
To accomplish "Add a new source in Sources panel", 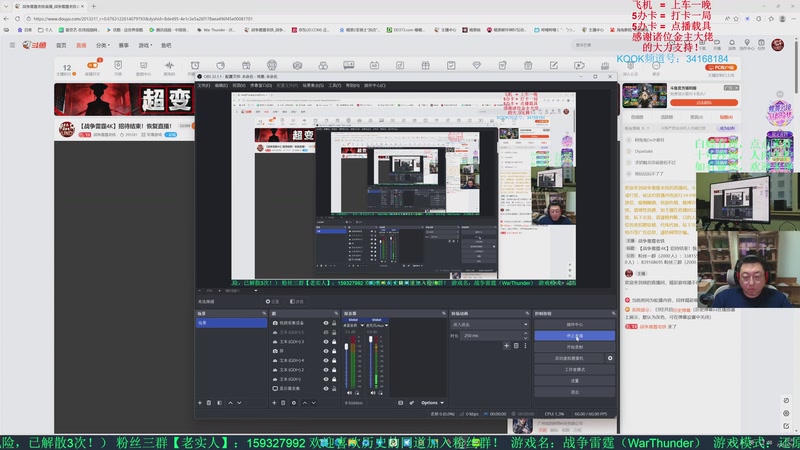I will coord(274,403).
